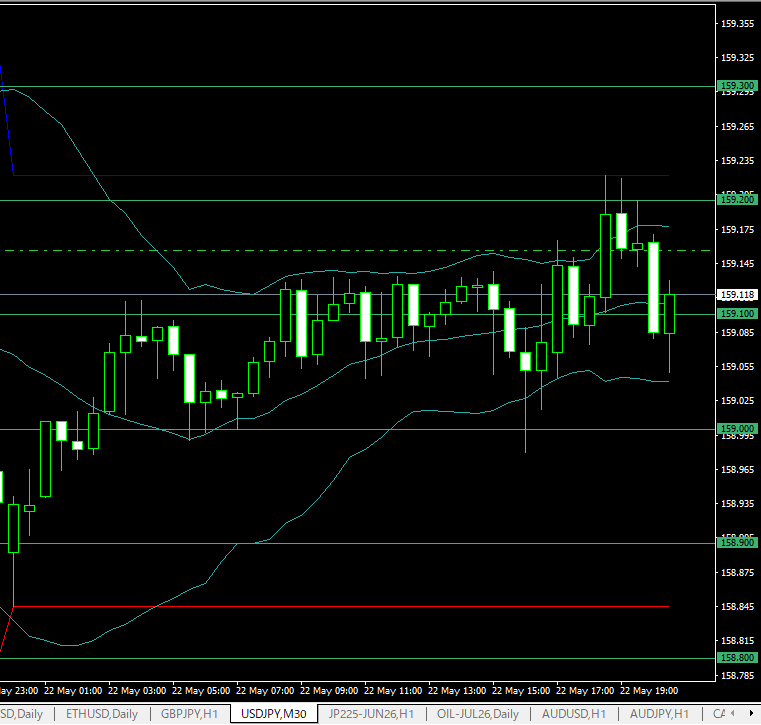The height and width of the screenshot is (725, 761).
Task: Click the red support line
Action: (340, 607)
